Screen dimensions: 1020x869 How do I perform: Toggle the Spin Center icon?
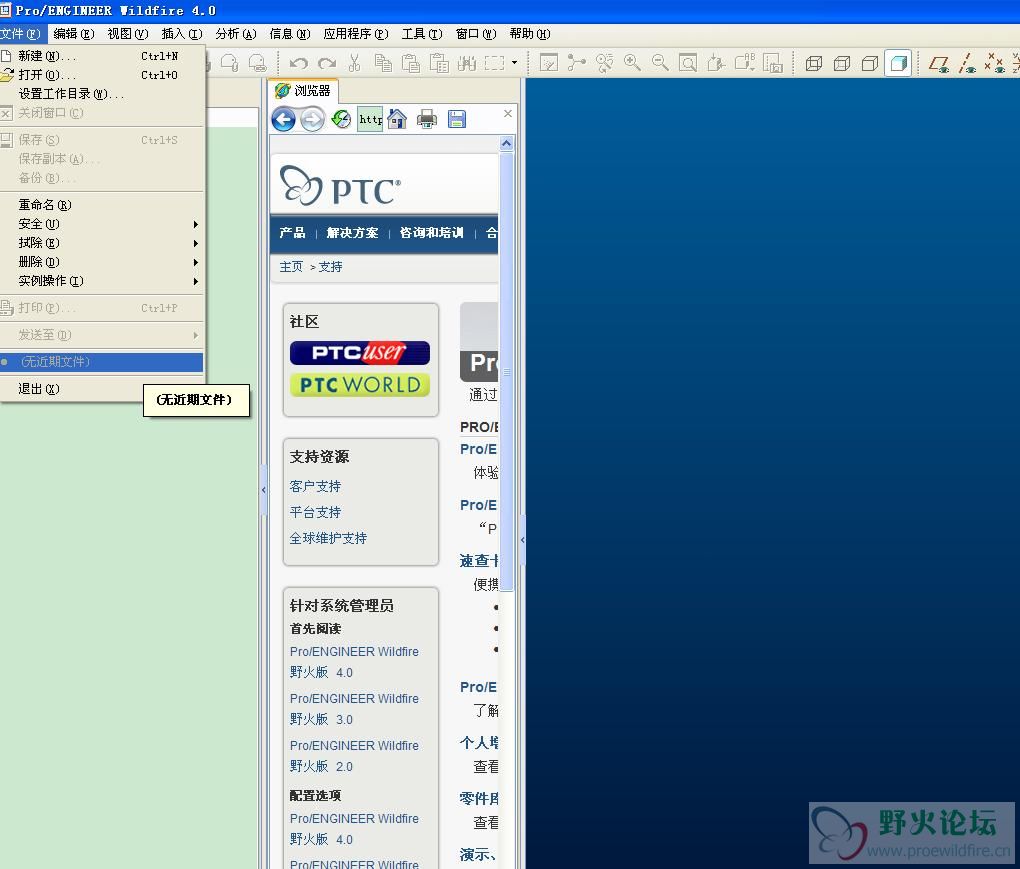click(576, 63)
